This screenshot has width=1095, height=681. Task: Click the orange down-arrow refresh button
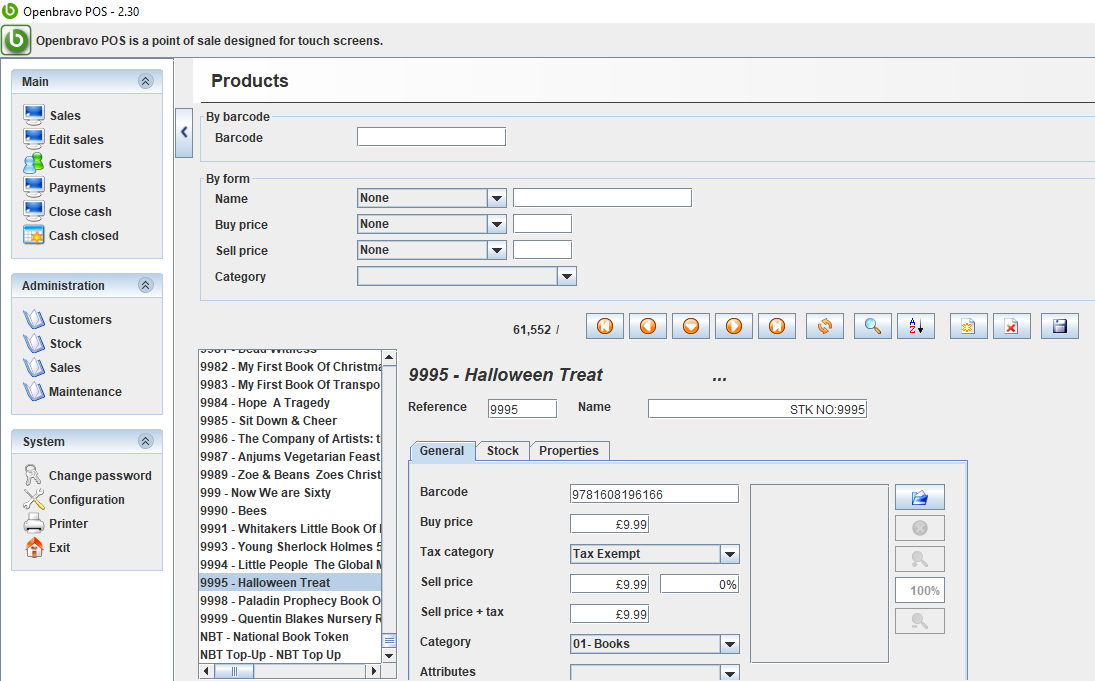pos(691,326)
